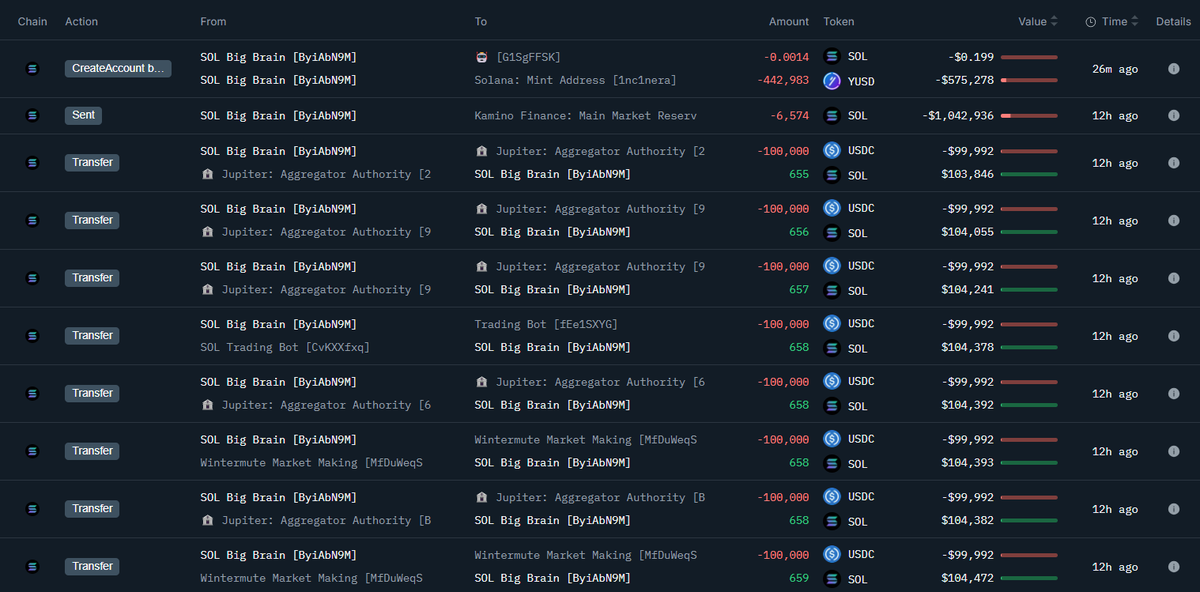Toggle the sort arrows beside Value header

point(1055,22)
